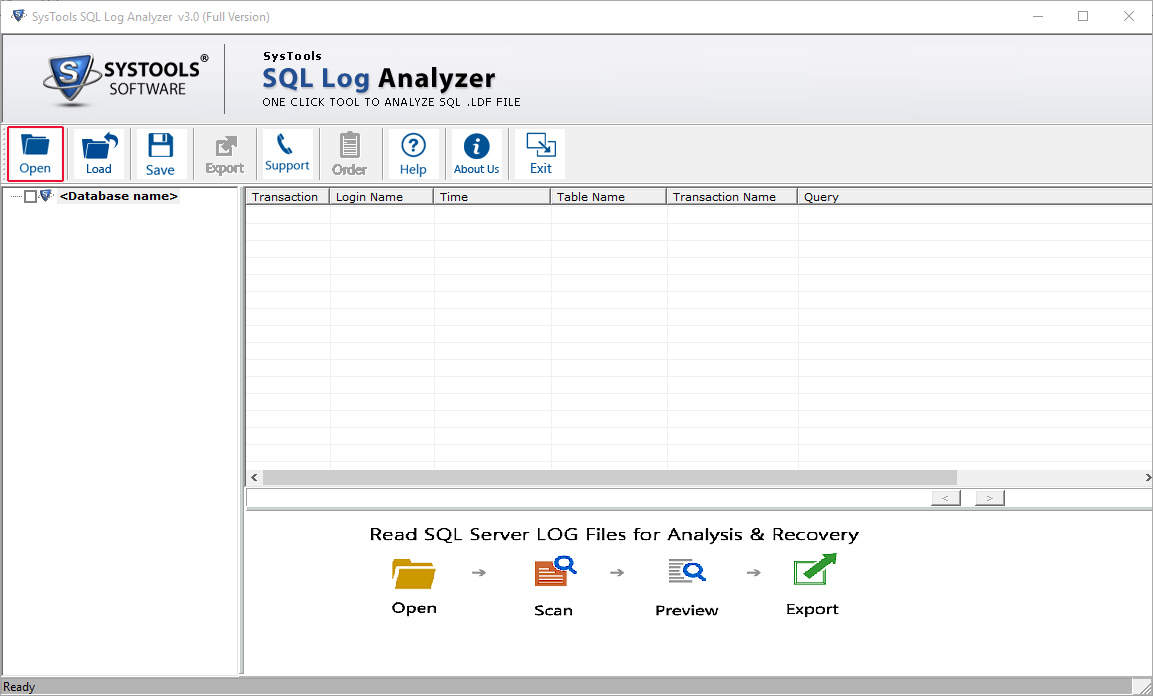Close the SQL Log Analyzer window

tap(1129, 16)
